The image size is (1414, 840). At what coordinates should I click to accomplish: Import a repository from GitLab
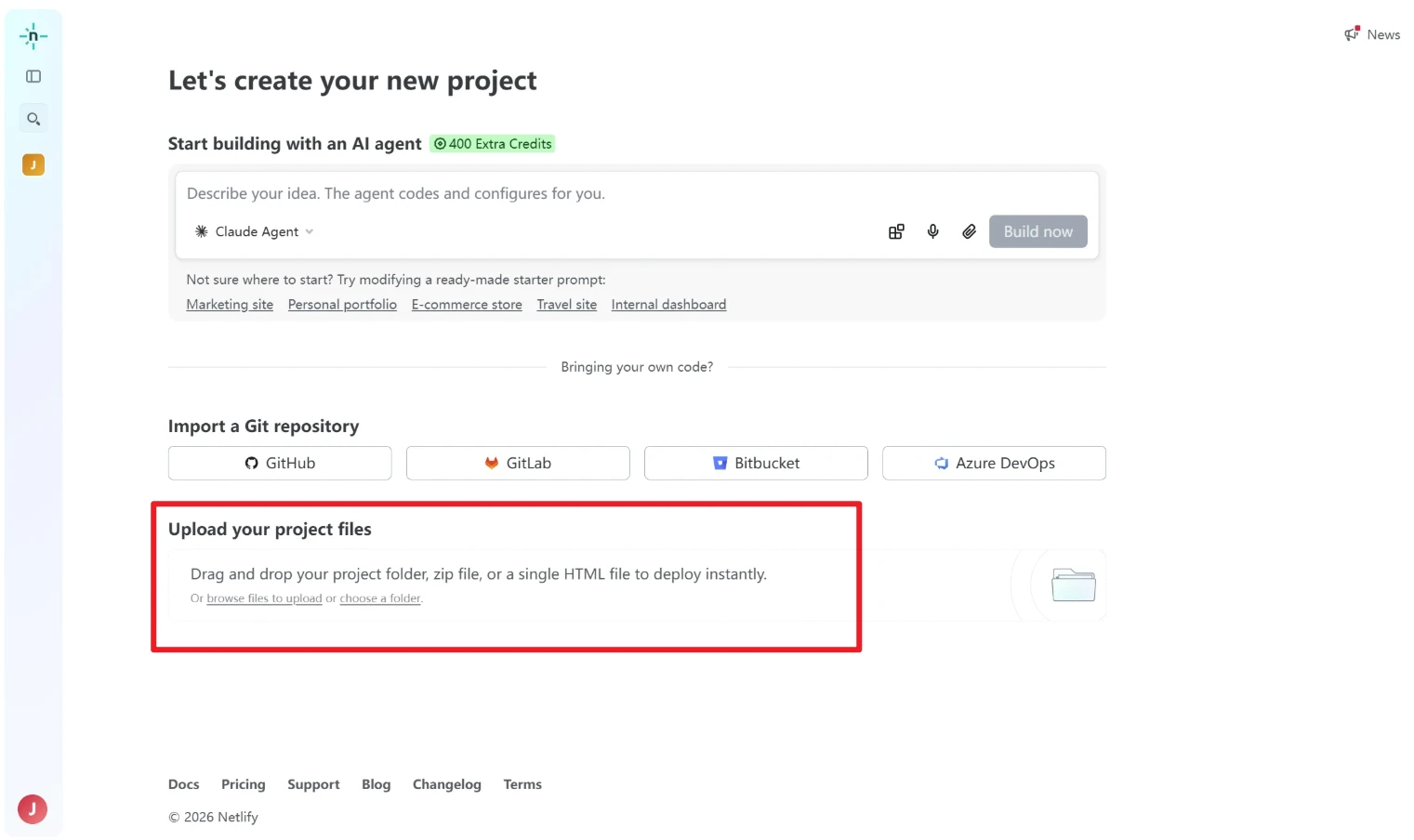click(x=517, y=463)
